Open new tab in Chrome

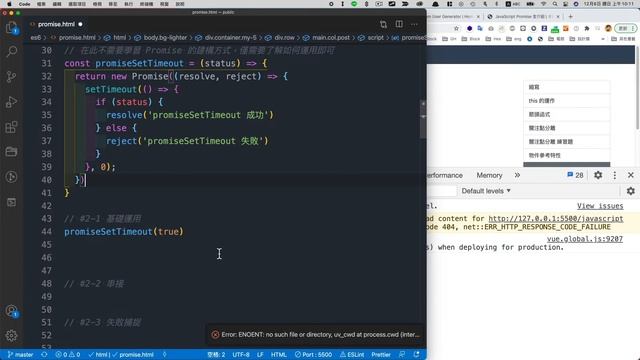(571, 16)
